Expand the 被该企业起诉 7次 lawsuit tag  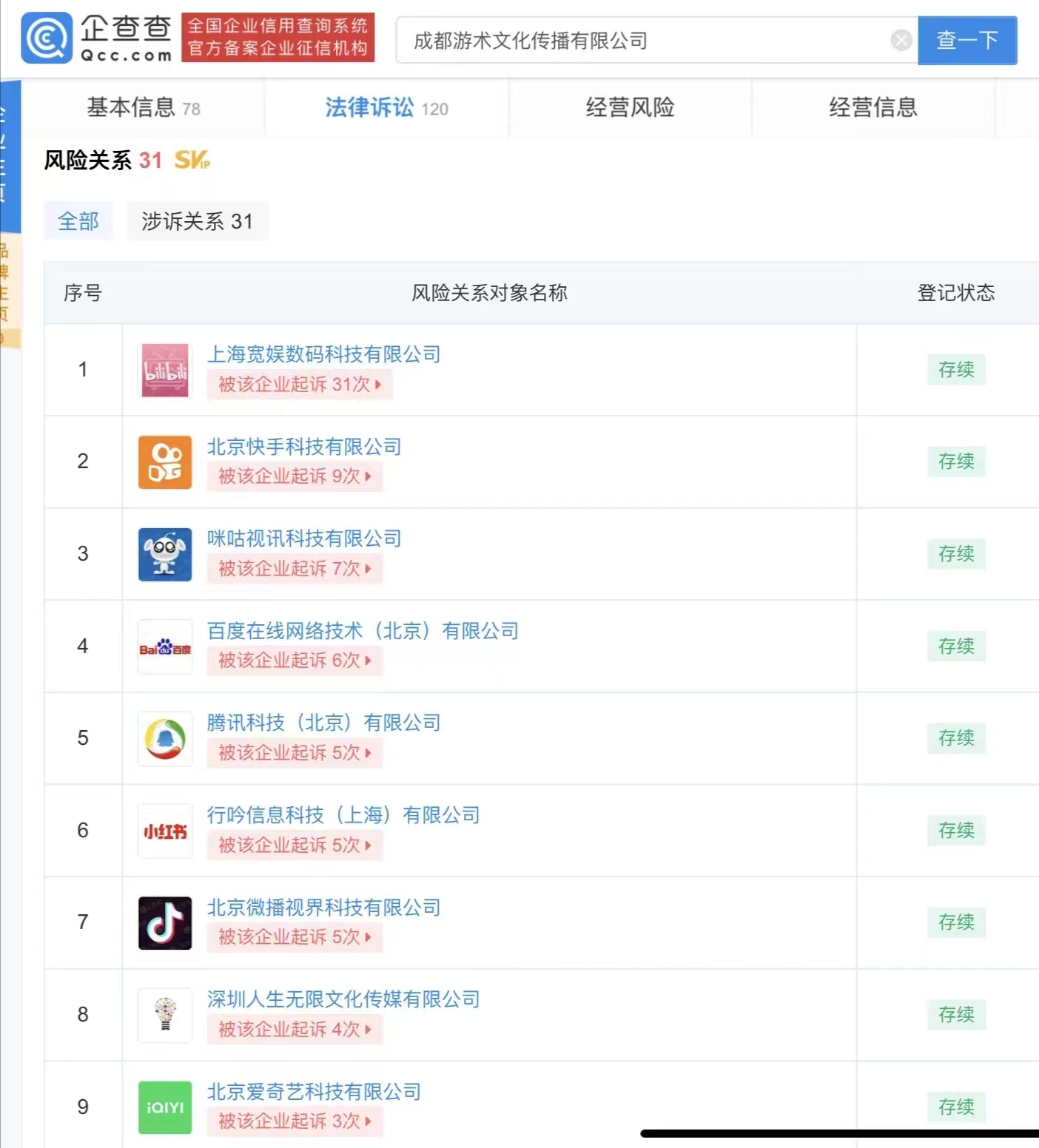point(294,569)
